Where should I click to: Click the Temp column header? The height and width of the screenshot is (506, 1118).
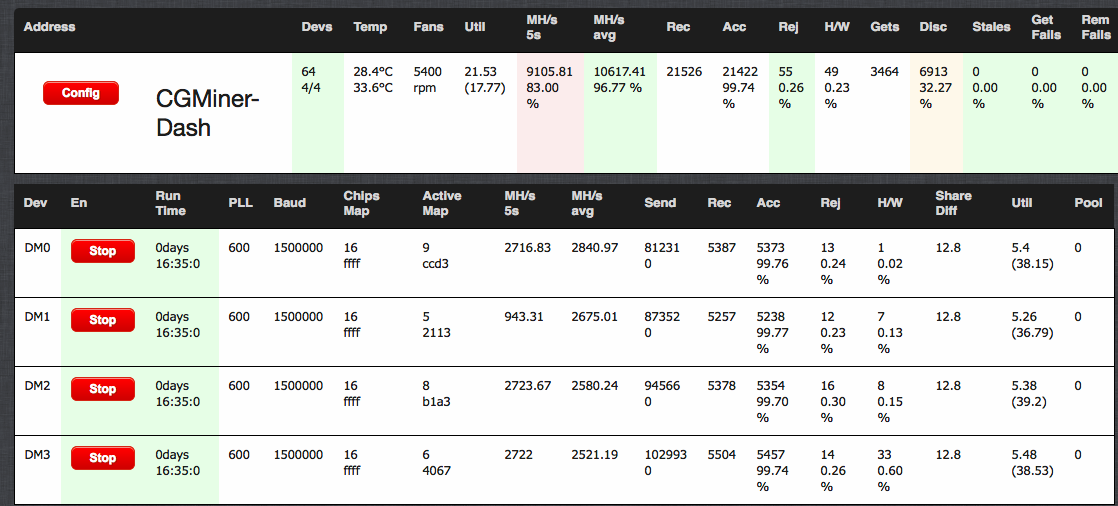(x=370, y=27)
